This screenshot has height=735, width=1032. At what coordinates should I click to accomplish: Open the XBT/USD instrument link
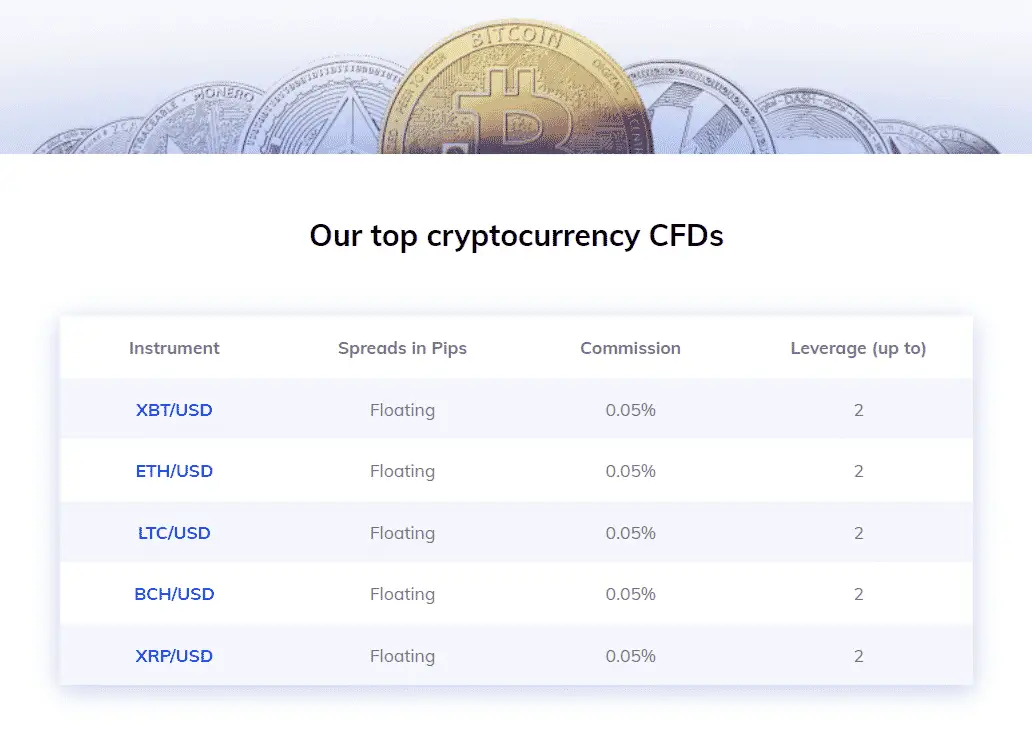(174, 410)
